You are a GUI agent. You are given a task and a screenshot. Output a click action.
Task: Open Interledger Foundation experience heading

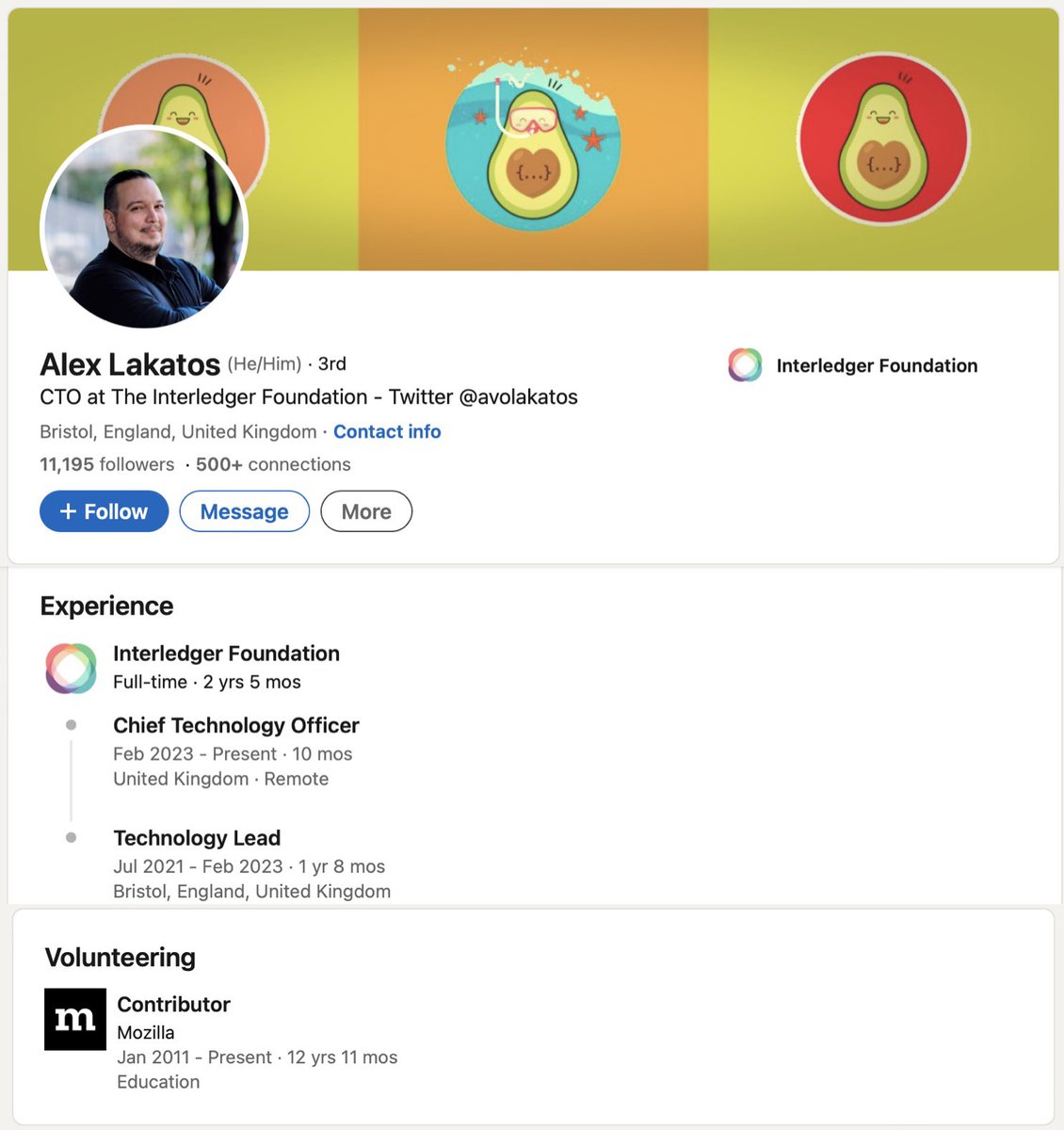pos(226,654)
